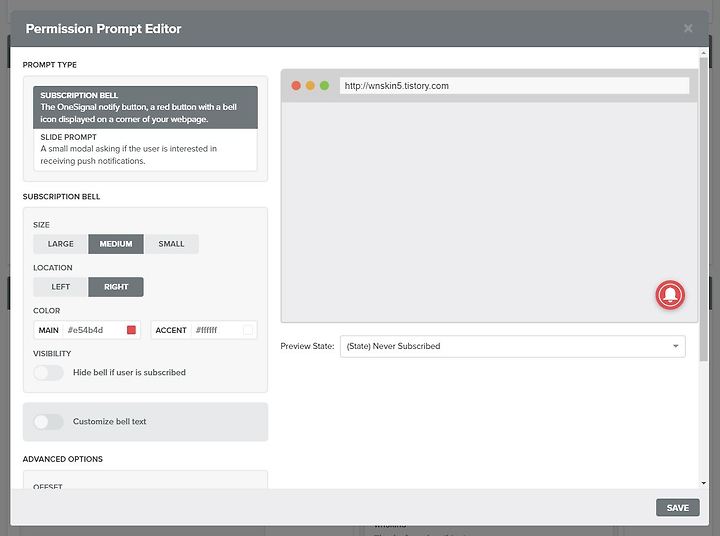Open the white Accent color swatch
The width and height of the screenshot is (720, 536).
[x=248, y=330]
